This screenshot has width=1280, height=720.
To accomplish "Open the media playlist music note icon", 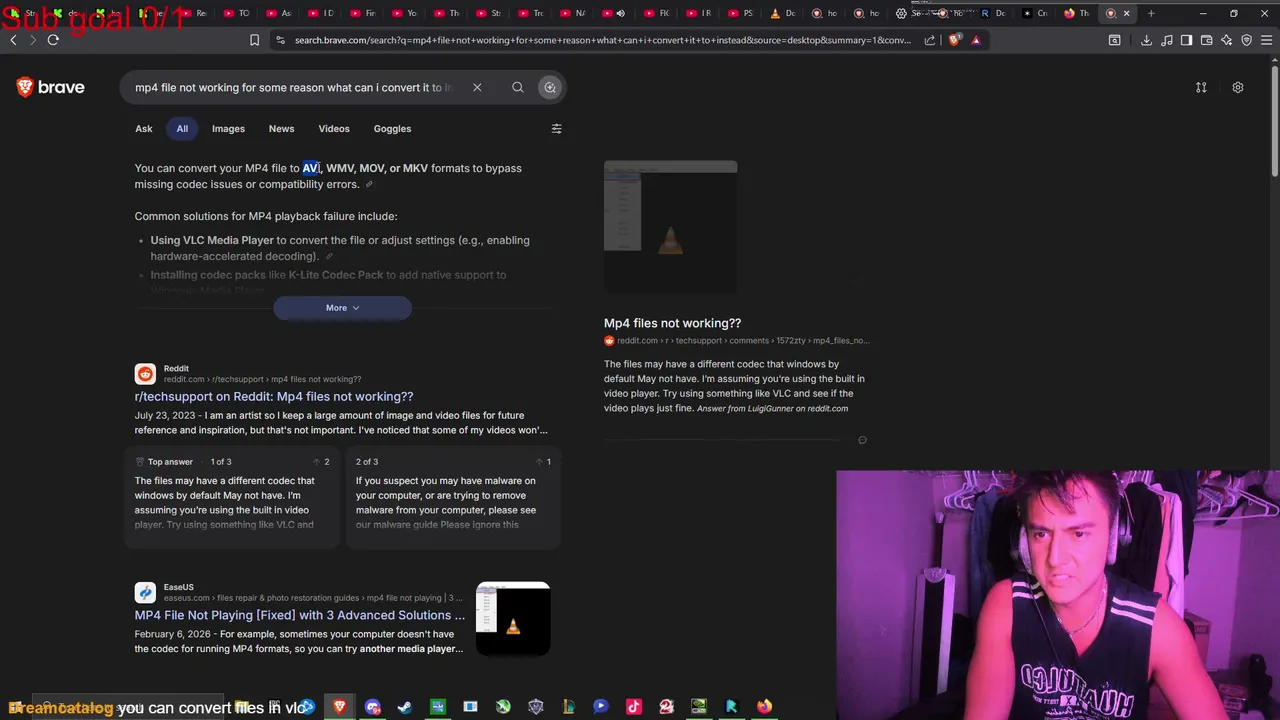I will 1166,40.
